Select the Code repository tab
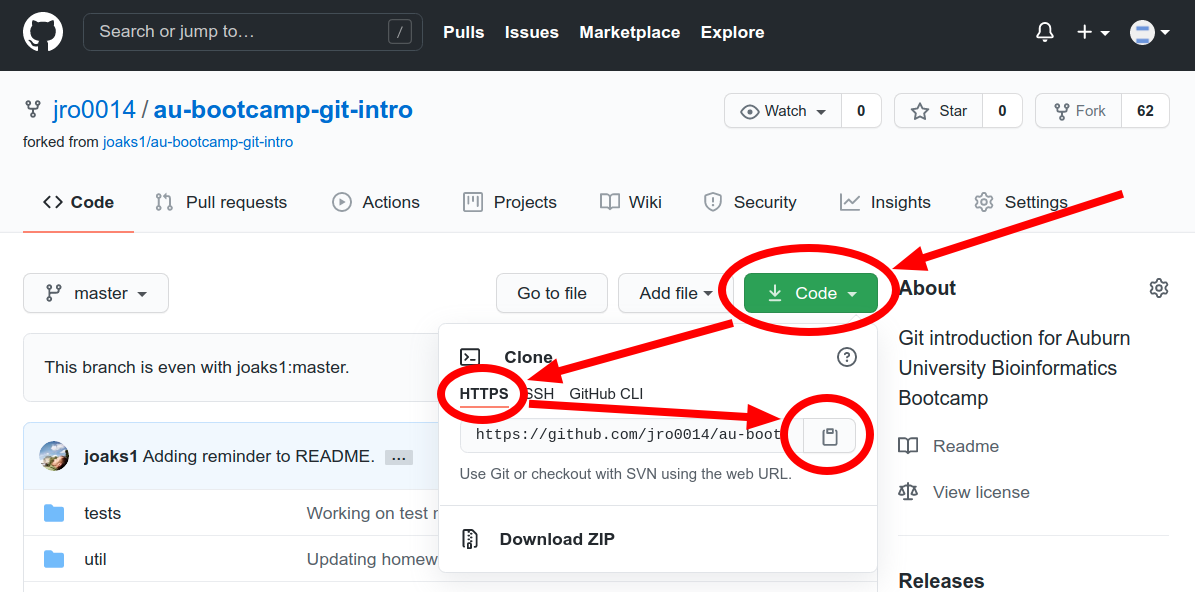The width and height of the screenshot is (1195, 592). click(x=78, y=202)
